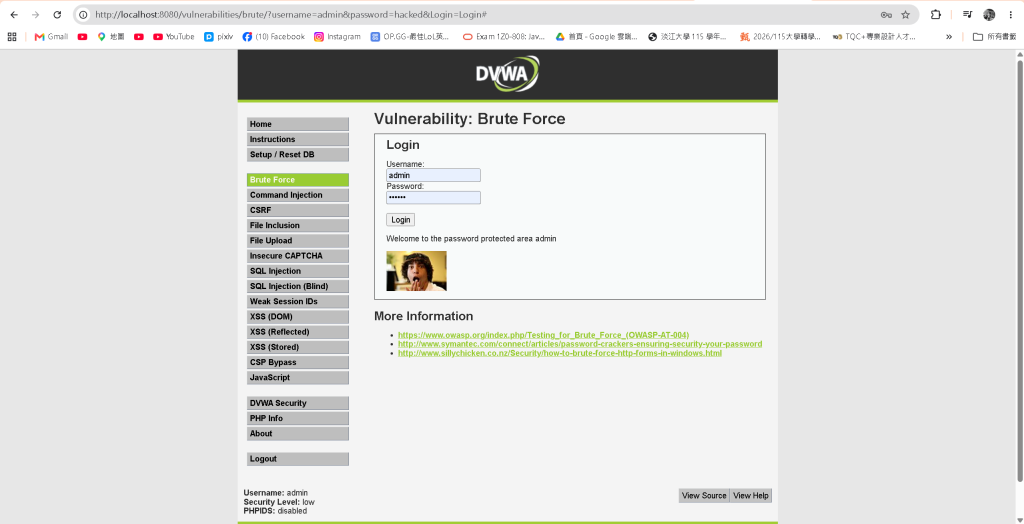This screenshot has height=524, width=1024.
Task: Go to Home in the sidebar
Action: coord(298,124)
